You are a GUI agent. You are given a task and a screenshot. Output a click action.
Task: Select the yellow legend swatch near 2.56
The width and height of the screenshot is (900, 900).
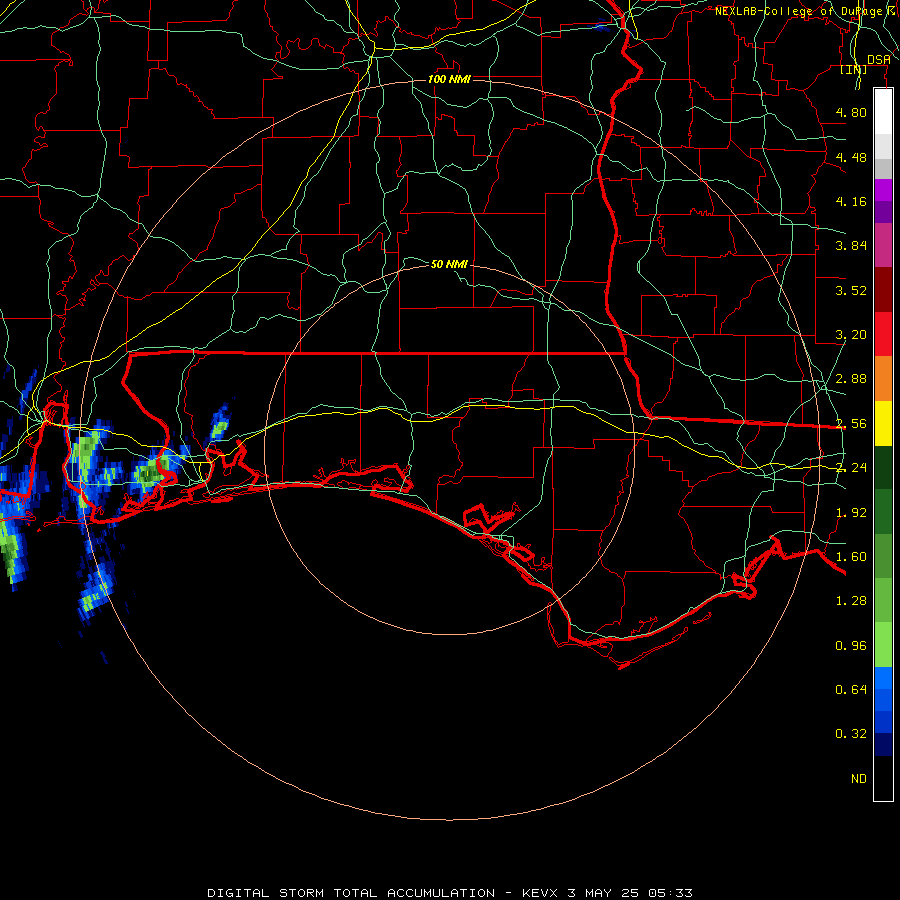click(x=883, y=424)
